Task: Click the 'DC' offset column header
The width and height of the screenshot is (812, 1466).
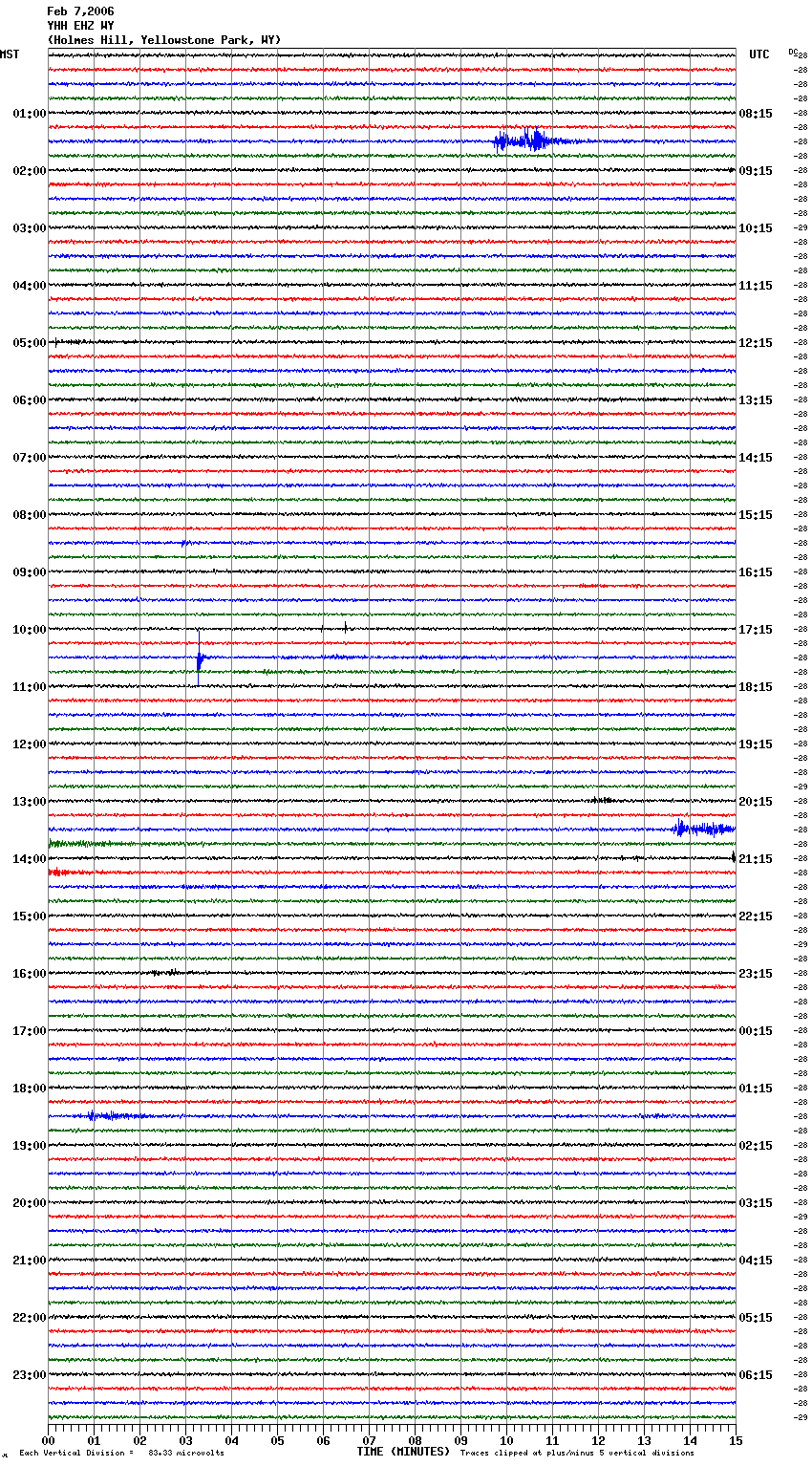Action: pyautogui.click(x=793, y=52)
